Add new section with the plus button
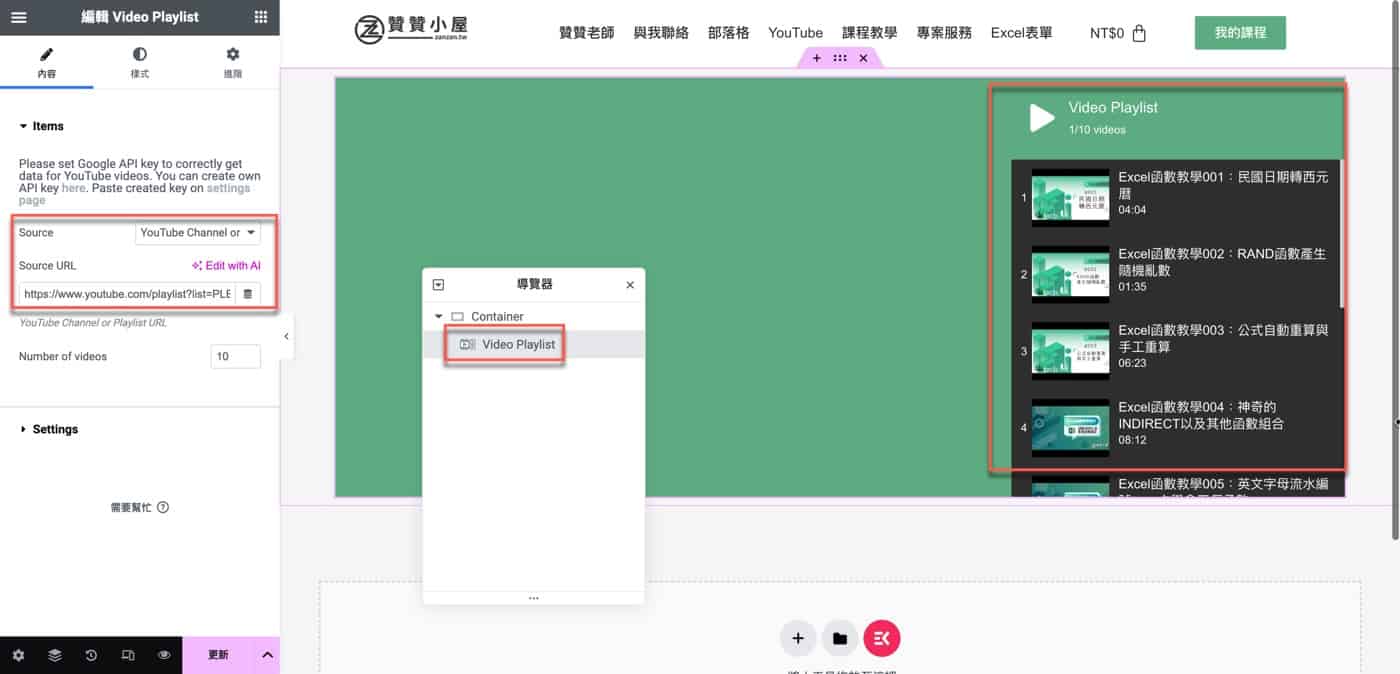 click(x=797, y=638)
